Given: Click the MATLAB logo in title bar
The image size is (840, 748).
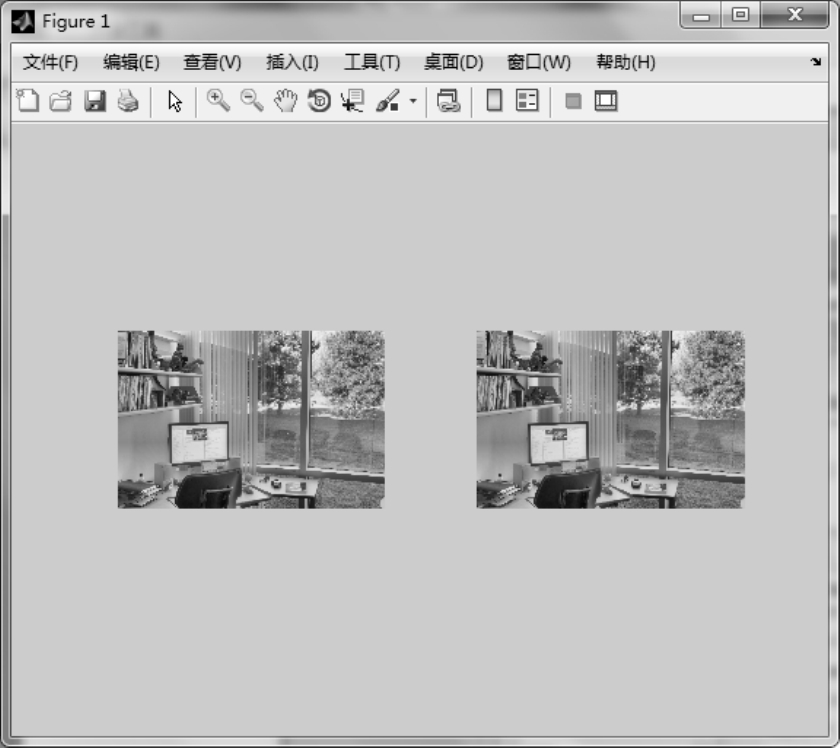Looking at the screenshot, I should [x=23, y=21].
